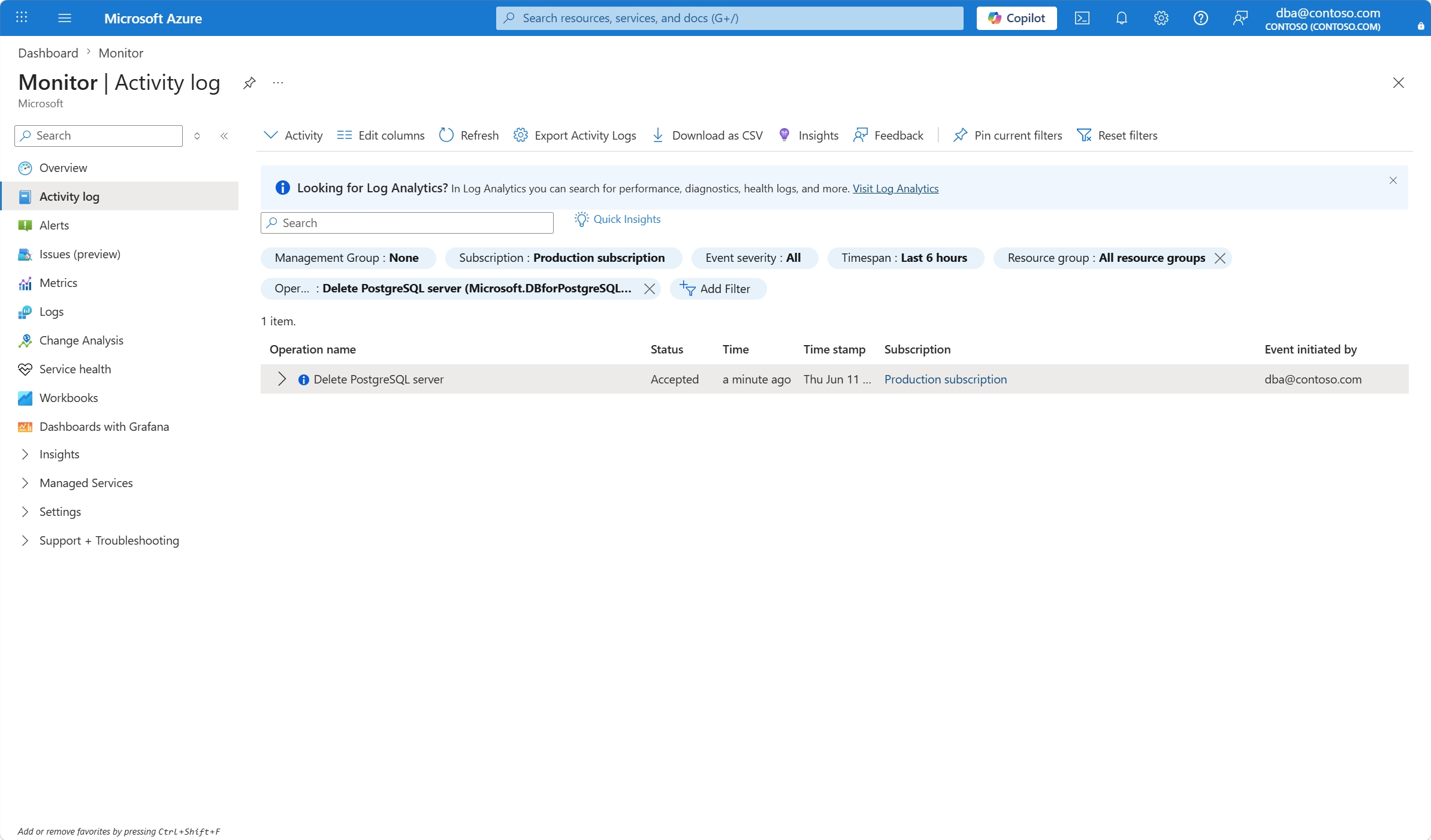
Task: Click the Dashboard breadcrumb
Action: coord(48,53)
